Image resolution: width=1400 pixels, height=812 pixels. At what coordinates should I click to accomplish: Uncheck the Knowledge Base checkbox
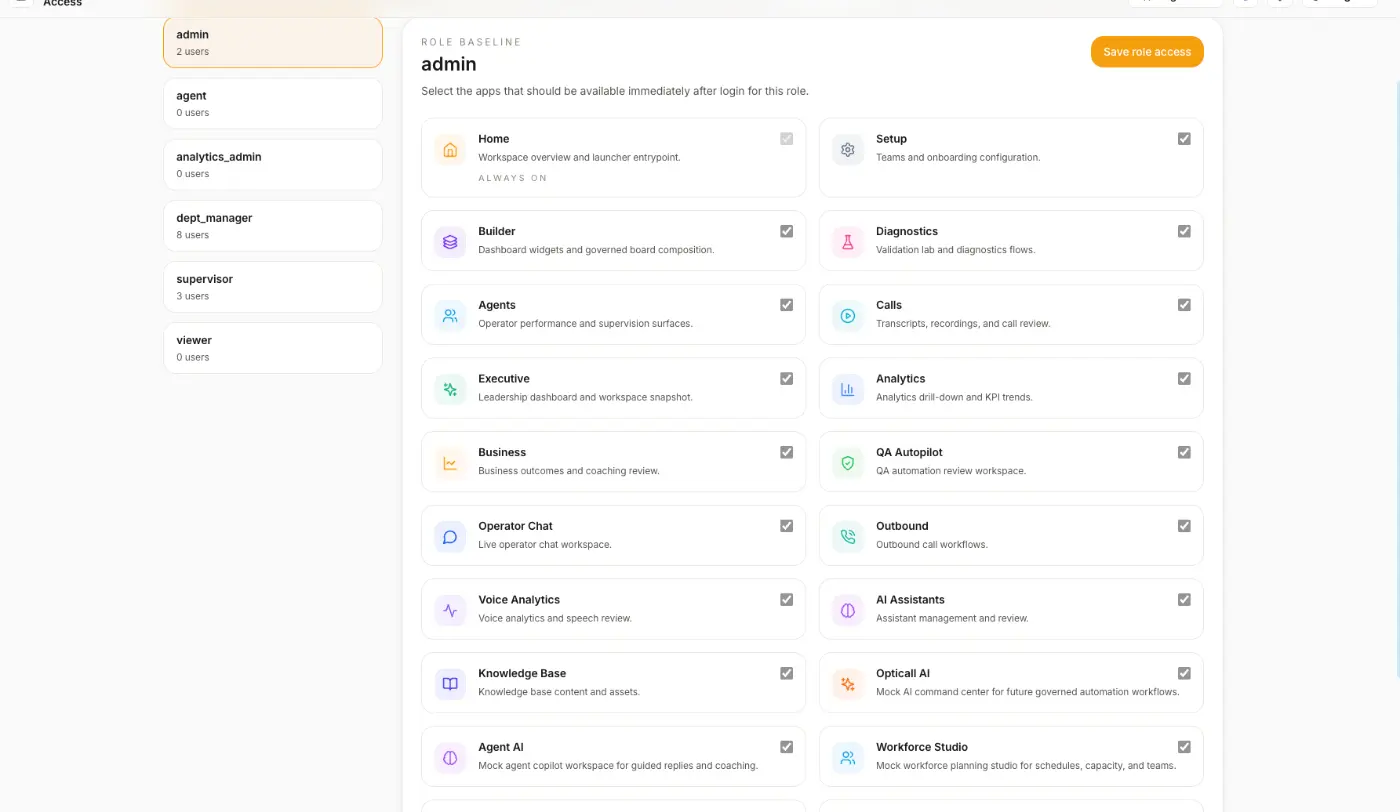(786, 673)
